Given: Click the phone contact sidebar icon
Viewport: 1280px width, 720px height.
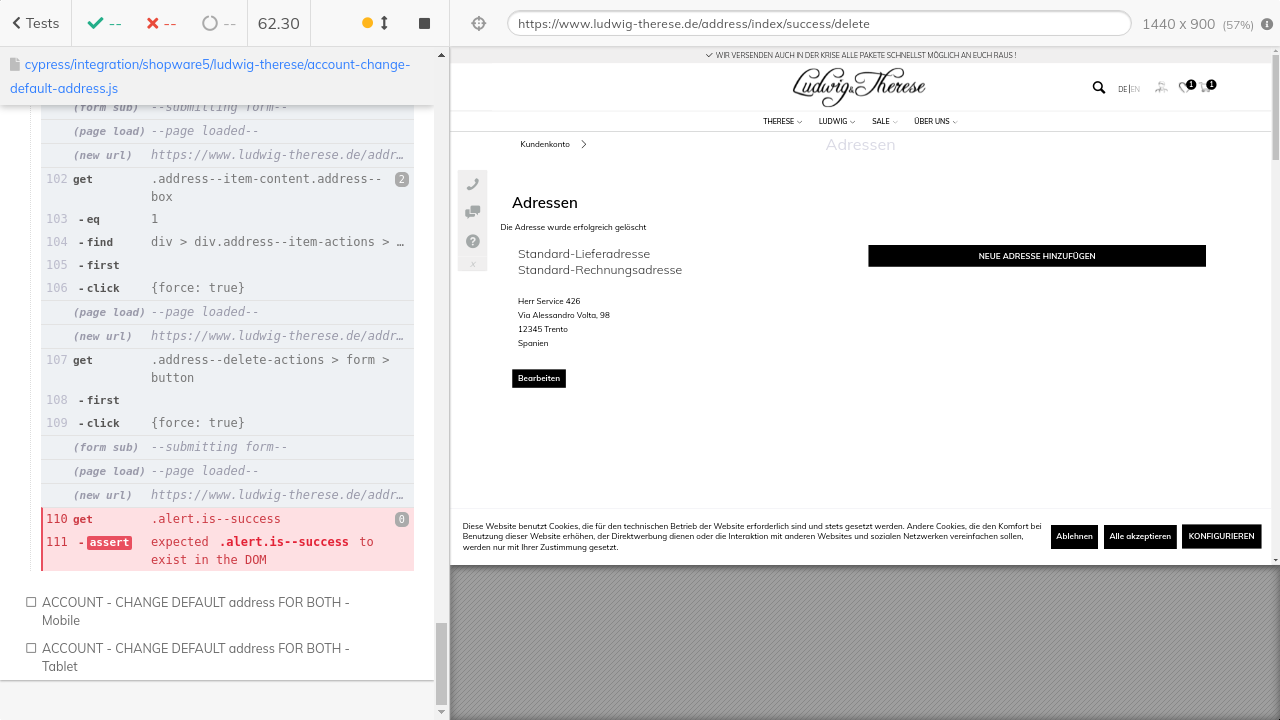Looking at the screenshot, I should click(473, 184).
